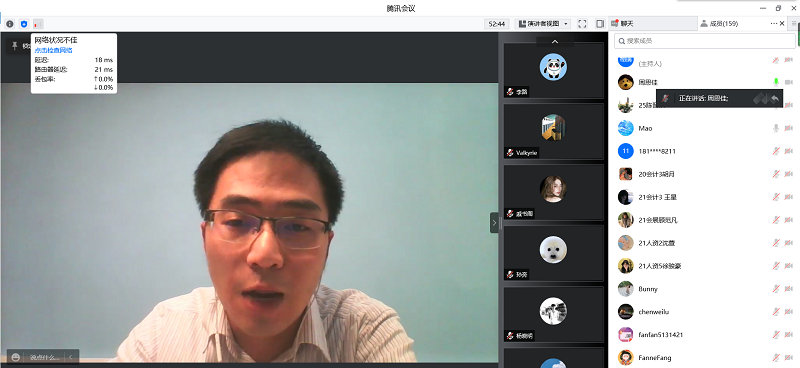The image size is (800, 368).
Task: Open the emoji reaction icon
Action: click(x=15, y=357)
